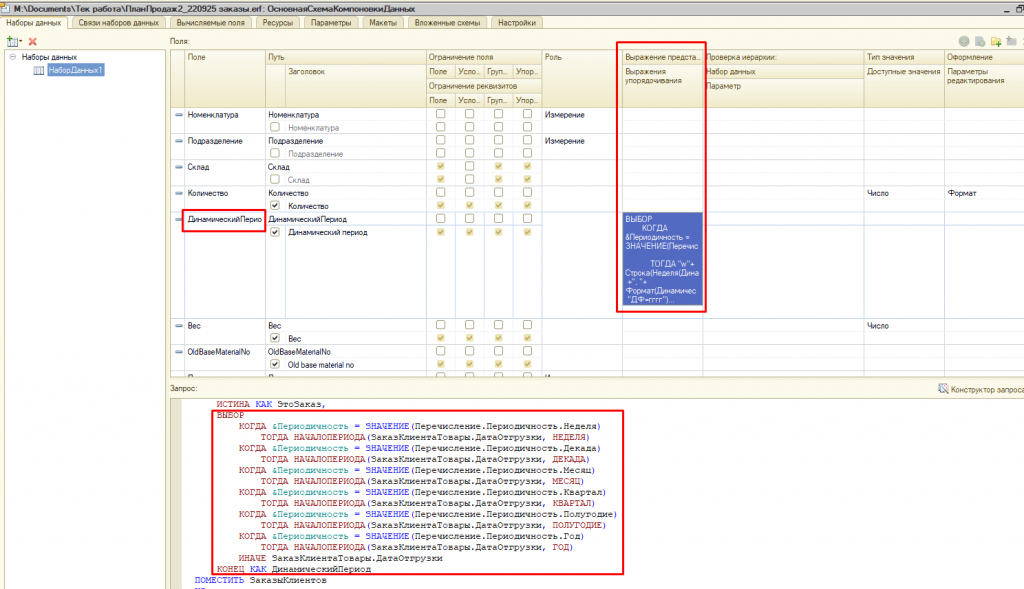1024x589 pixels.
Task: Click the red X delete dataset icon
Action: click(32, 41)
